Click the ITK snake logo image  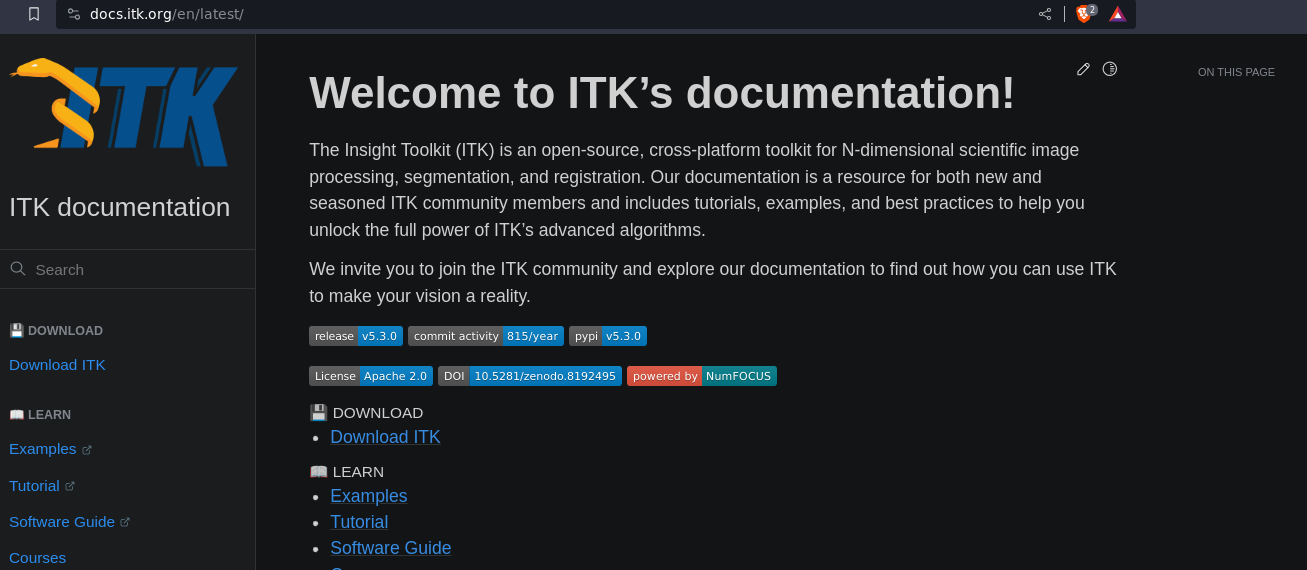point(124,112)
